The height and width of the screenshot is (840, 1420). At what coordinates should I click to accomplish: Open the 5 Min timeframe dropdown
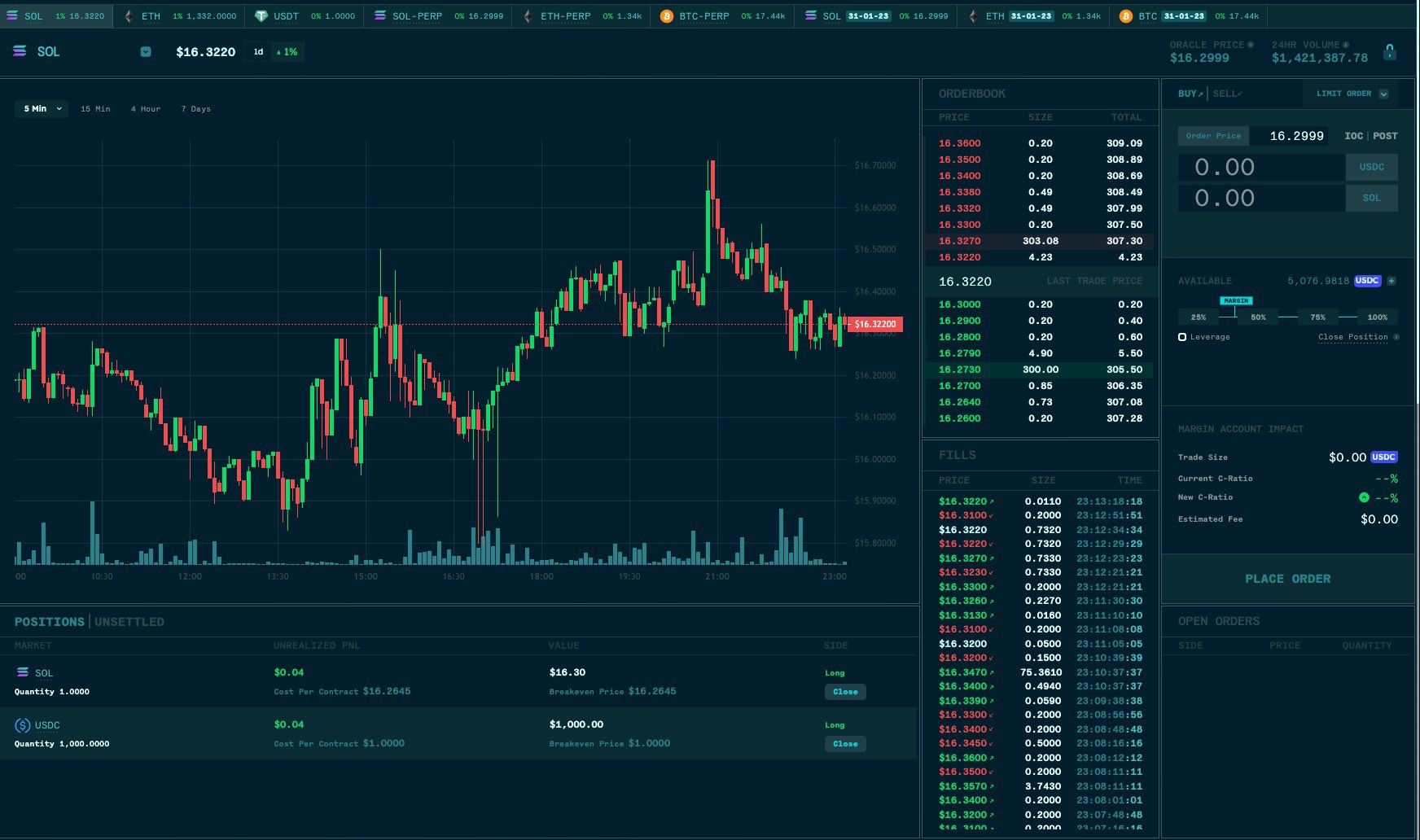(41, 108)
